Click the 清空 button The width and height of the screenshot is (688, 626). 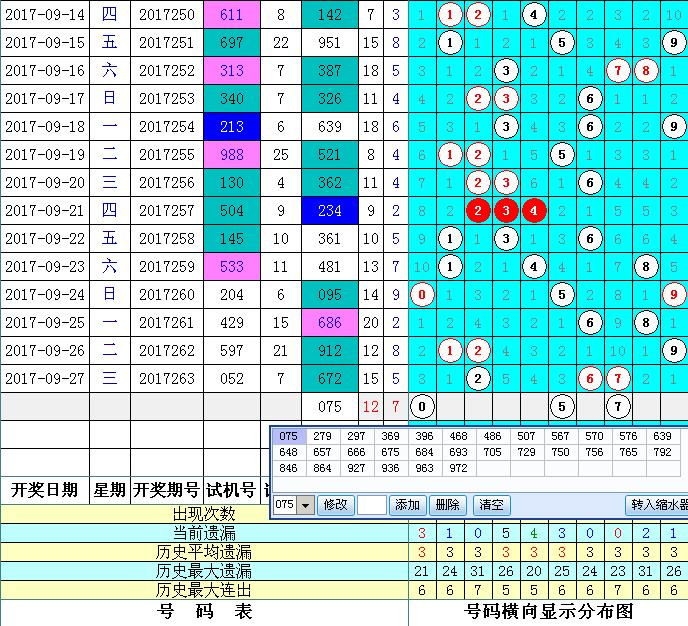click(x=491, y=505)
